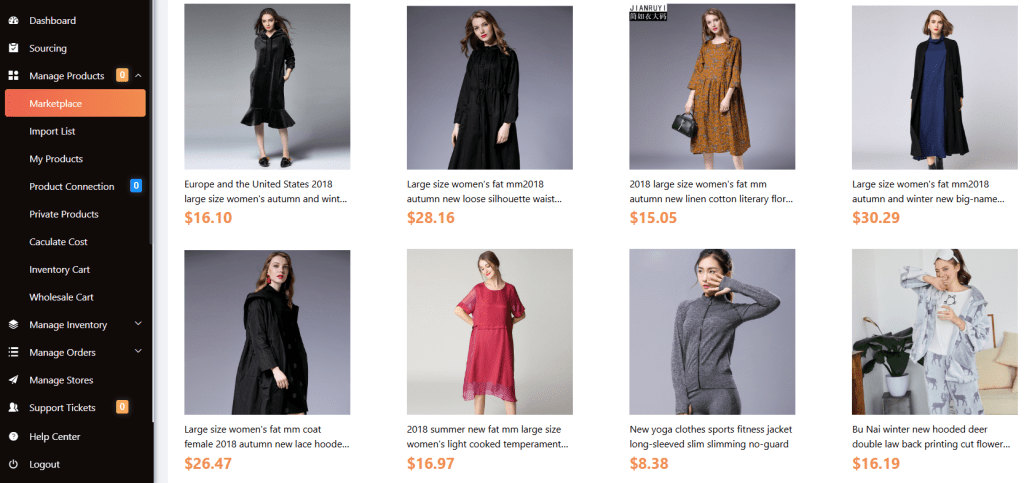Click the Manage Products grid icon
This screenshot has width=1024, height=483.
tap(13, 76)
